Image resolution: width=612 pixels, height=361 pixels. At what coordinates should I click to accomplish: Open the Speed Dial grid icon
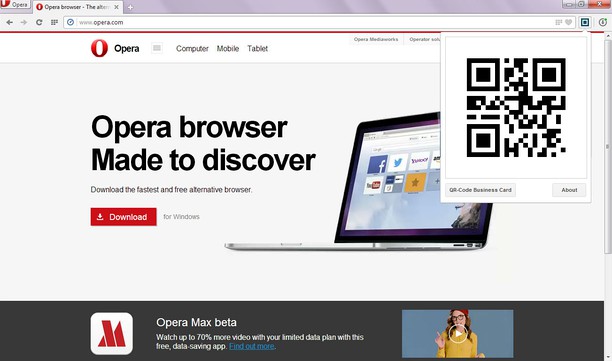pyautogui.click(x=54, y=22)
